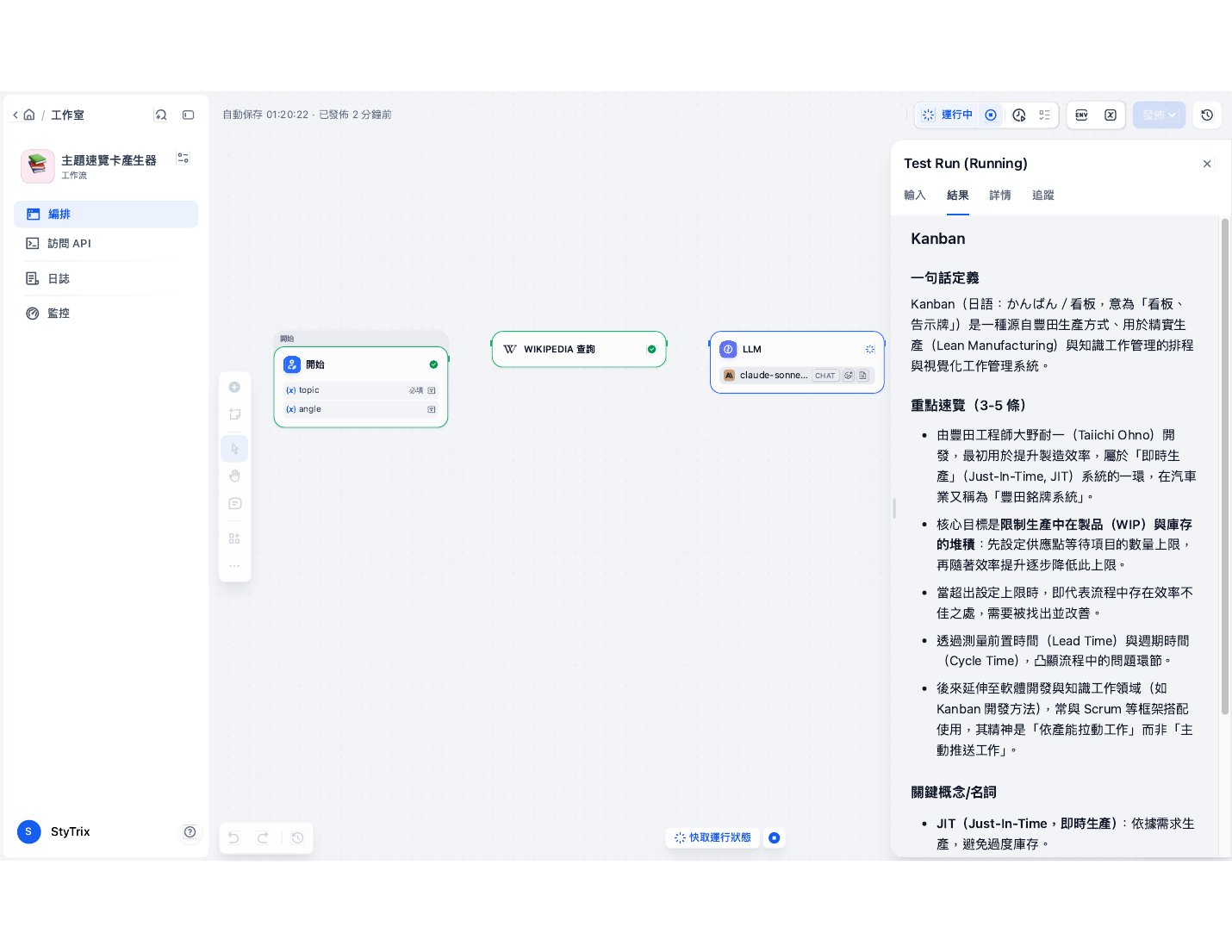Viewport: 1232px width, 952px height.
Task: Stop the running workflow via stop icon
Action: [991, 115]
